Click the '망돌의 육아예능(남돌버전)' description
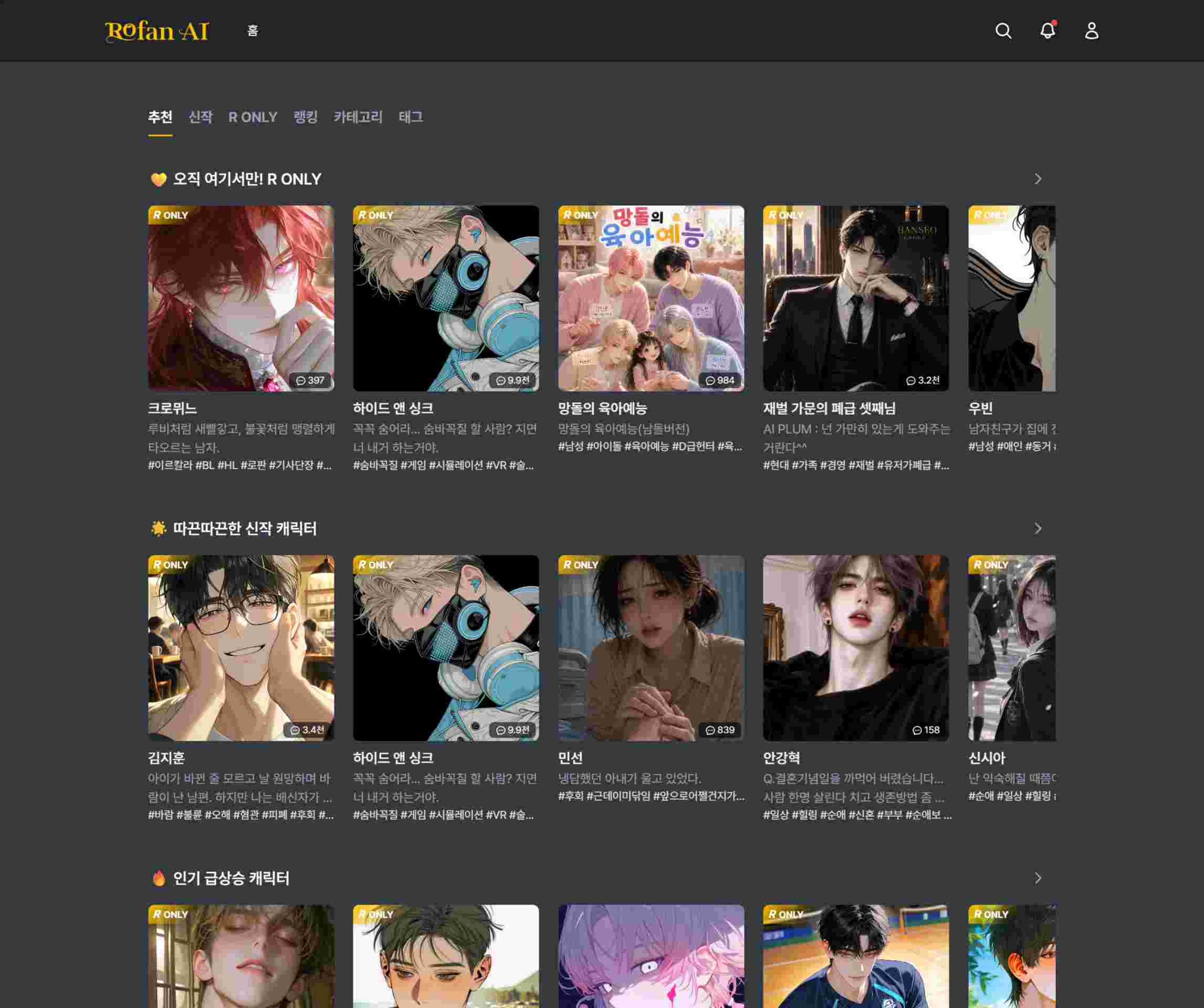This screenshot has width=1204, height=1008. pyautogui.click(x=624, y=428)
